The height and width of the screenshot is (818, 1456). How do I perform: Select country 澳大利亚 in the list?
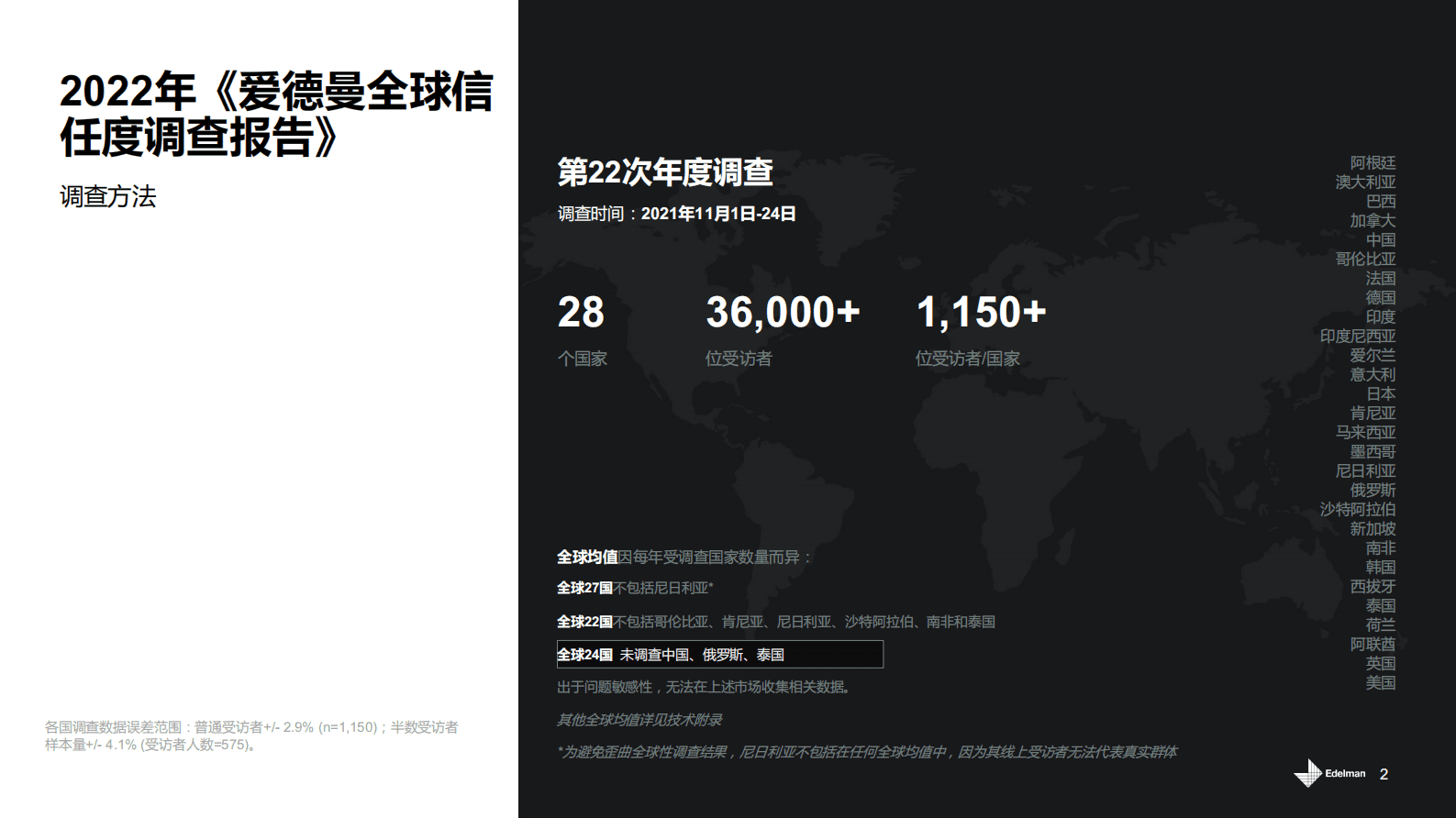tap(1365, 182)
